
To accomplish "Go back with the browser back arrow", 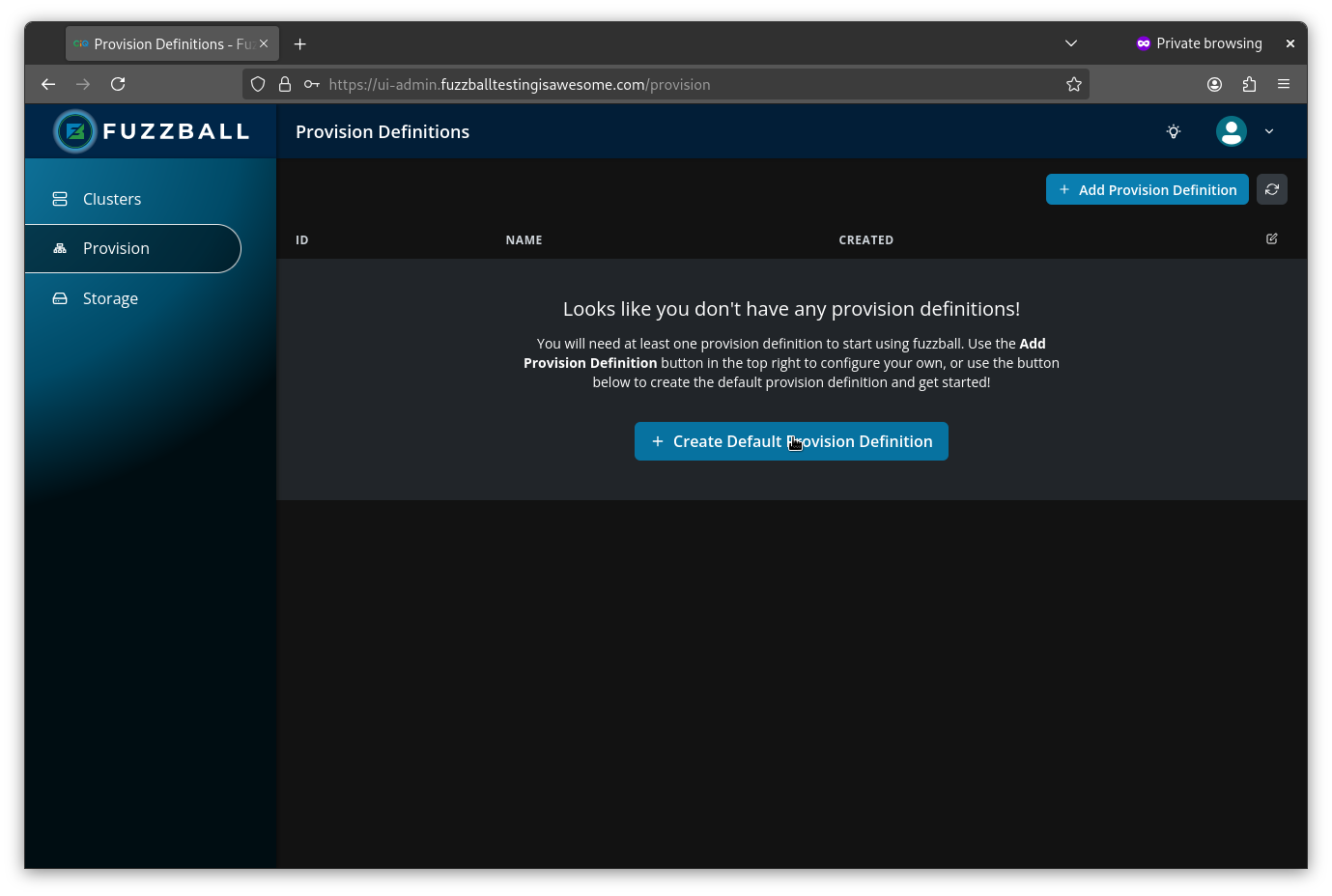I will pos(48,84).
